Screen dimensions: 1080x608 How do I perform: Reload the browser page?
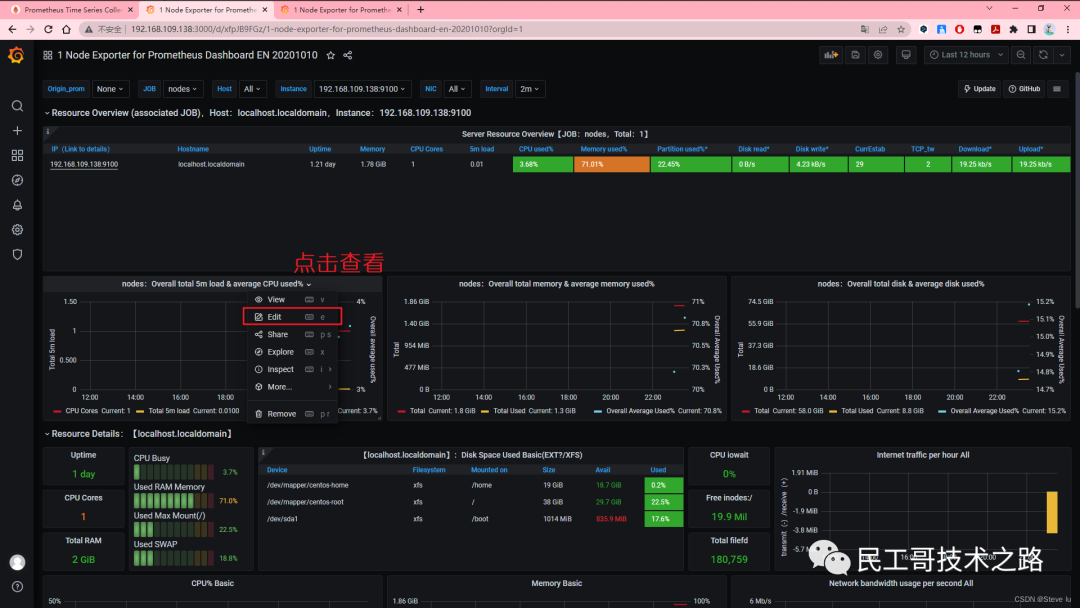[x=48, y=30]
